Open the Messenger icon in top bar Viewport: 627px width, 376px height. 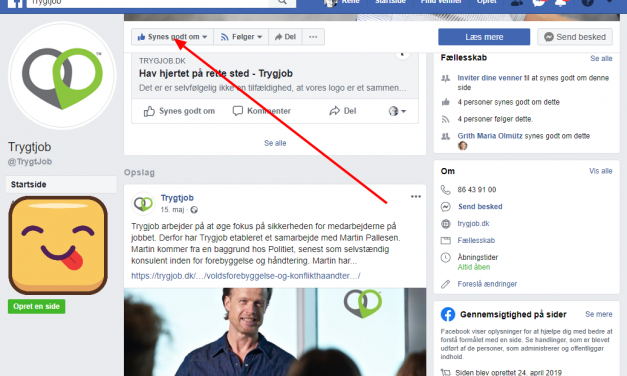coord(539,2)
